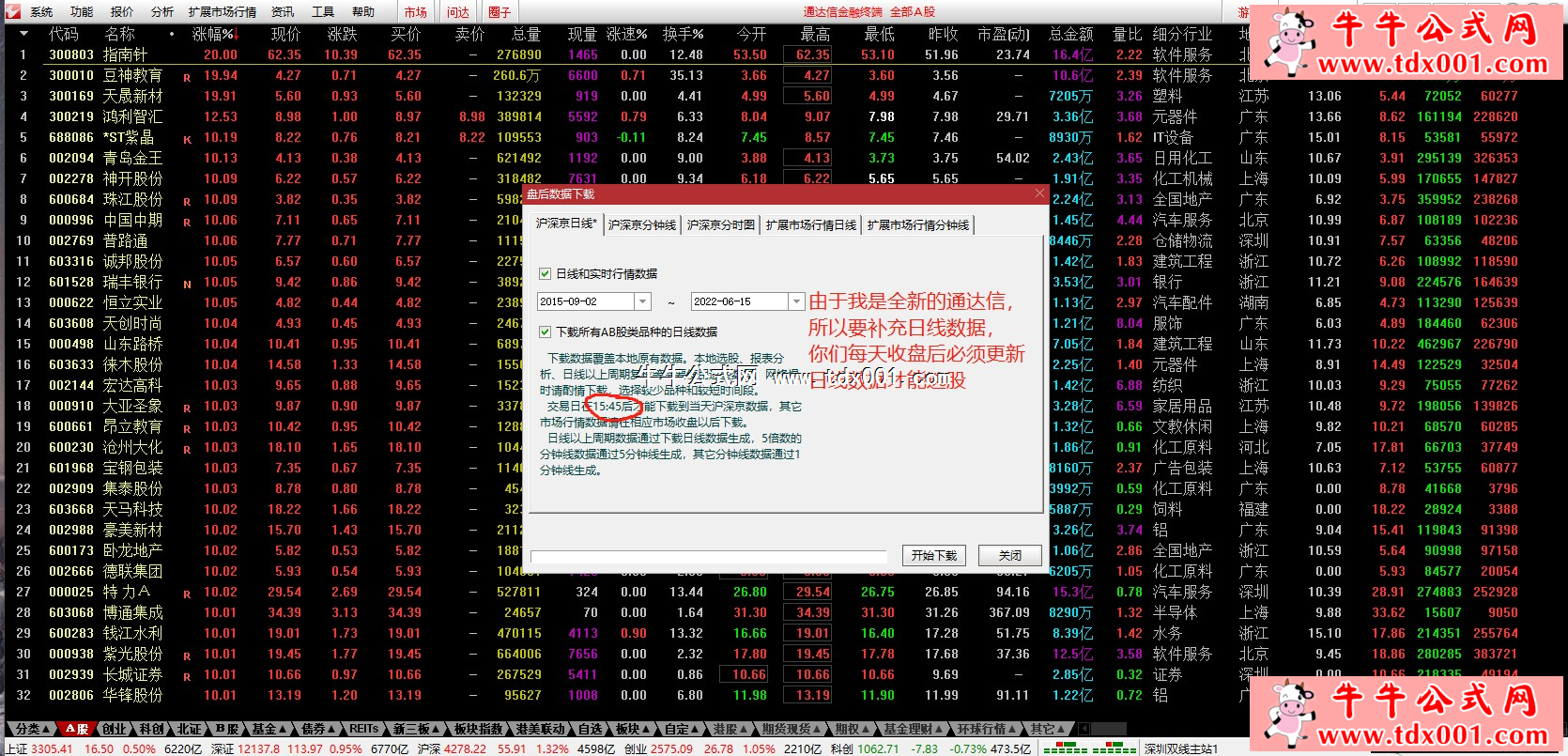Click the N marker beside 瑞丰银行
The height and width of the screenshot is (756, 1568).
click(x=187, y=284)
